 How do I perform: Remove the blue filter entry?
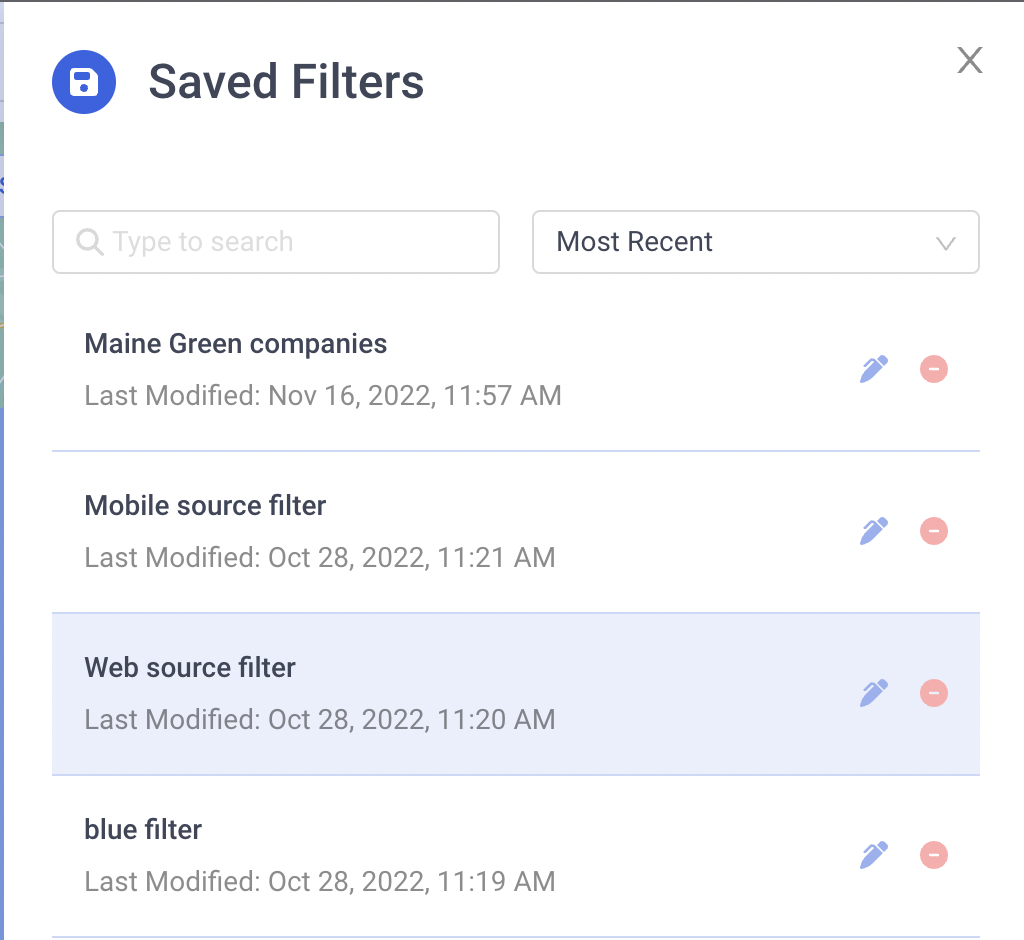click(x=934, y=855)
